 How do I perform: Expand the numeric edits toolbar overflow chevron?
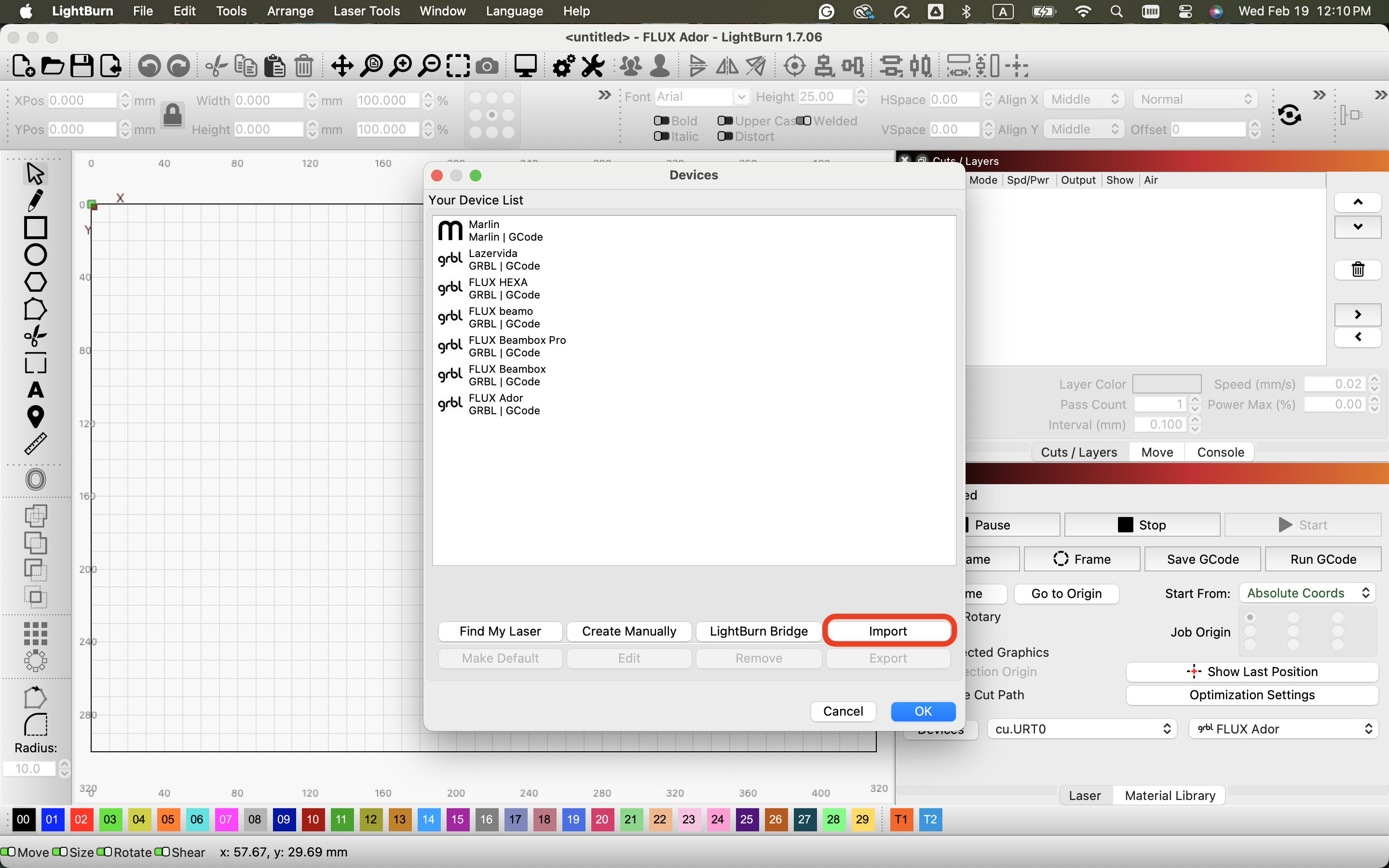pos(604,95)
